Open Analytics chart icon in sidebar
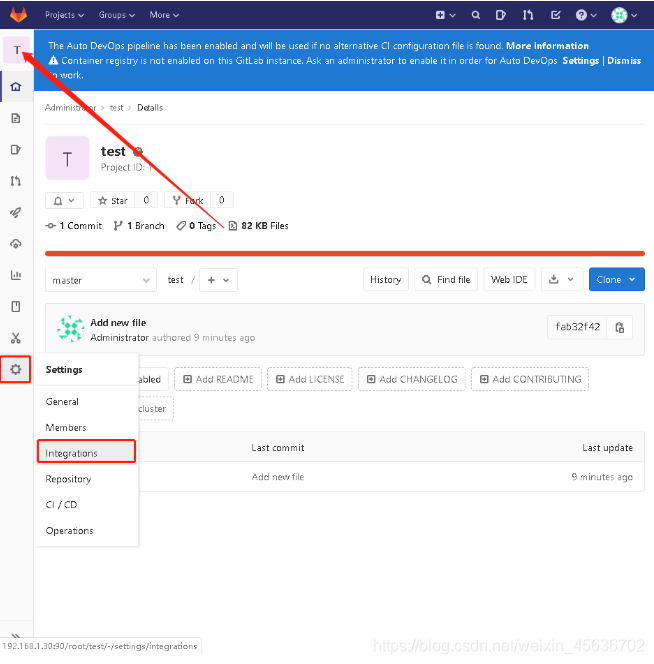Image resolution: width=654 pixels, height=664 pixels. 16,275
